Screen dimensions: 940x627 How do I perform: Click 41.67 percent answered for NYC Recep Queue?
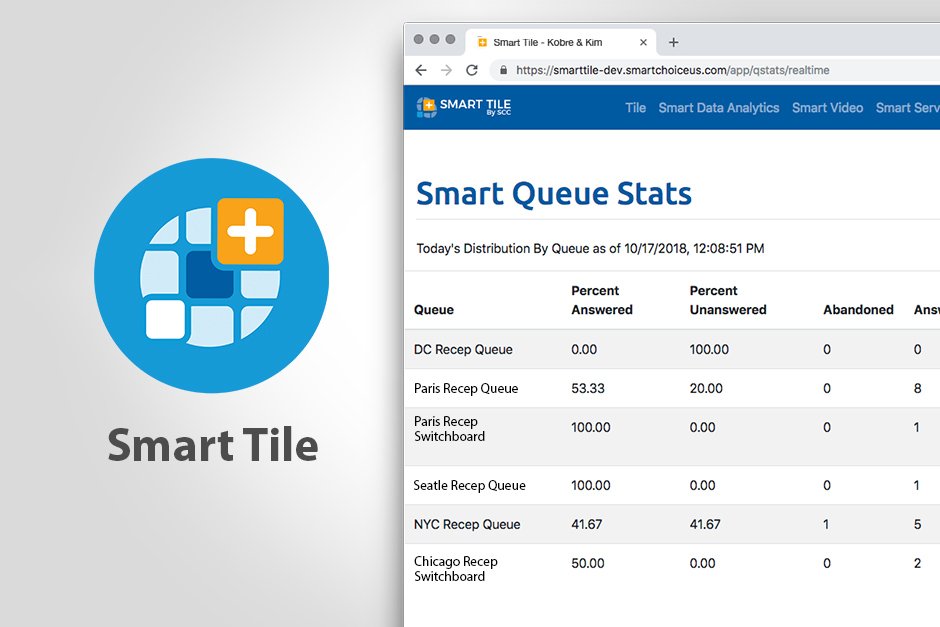tap(586, 524)
